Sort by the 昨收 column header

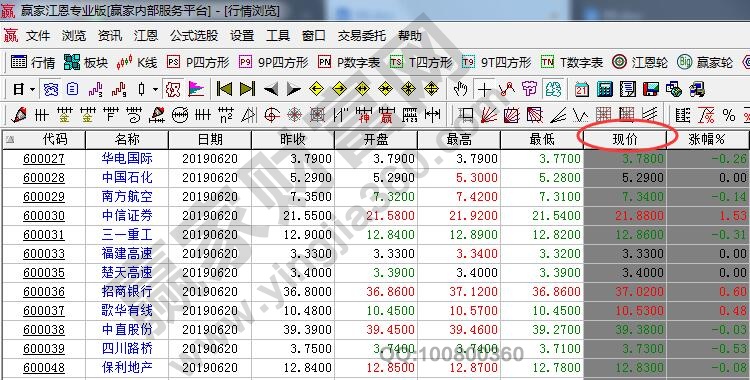(293, 139)
